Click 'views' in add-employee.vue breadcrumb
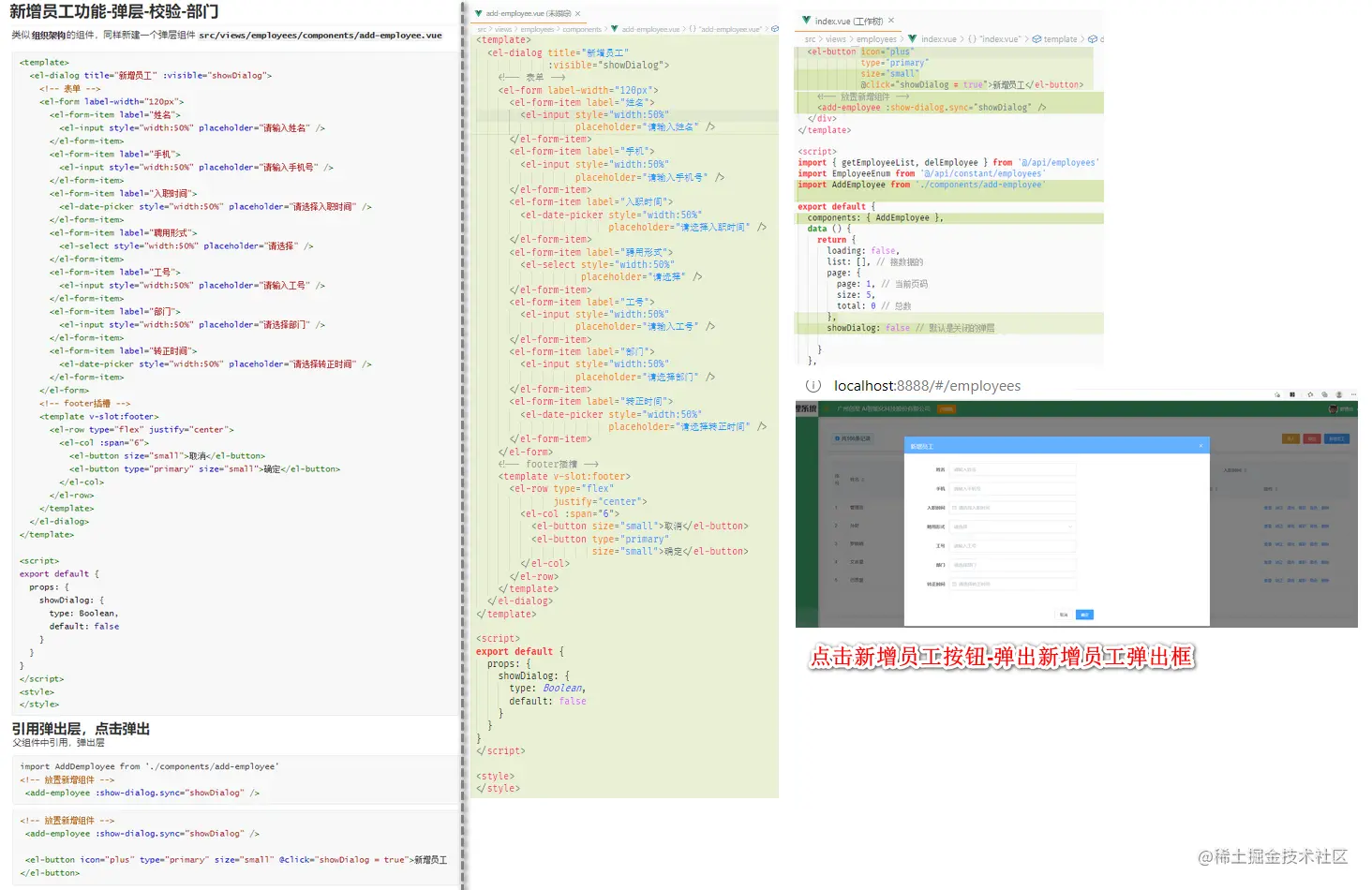This screenshot has height=890, width=1372. pyautogui.click(x=503, y=29)
